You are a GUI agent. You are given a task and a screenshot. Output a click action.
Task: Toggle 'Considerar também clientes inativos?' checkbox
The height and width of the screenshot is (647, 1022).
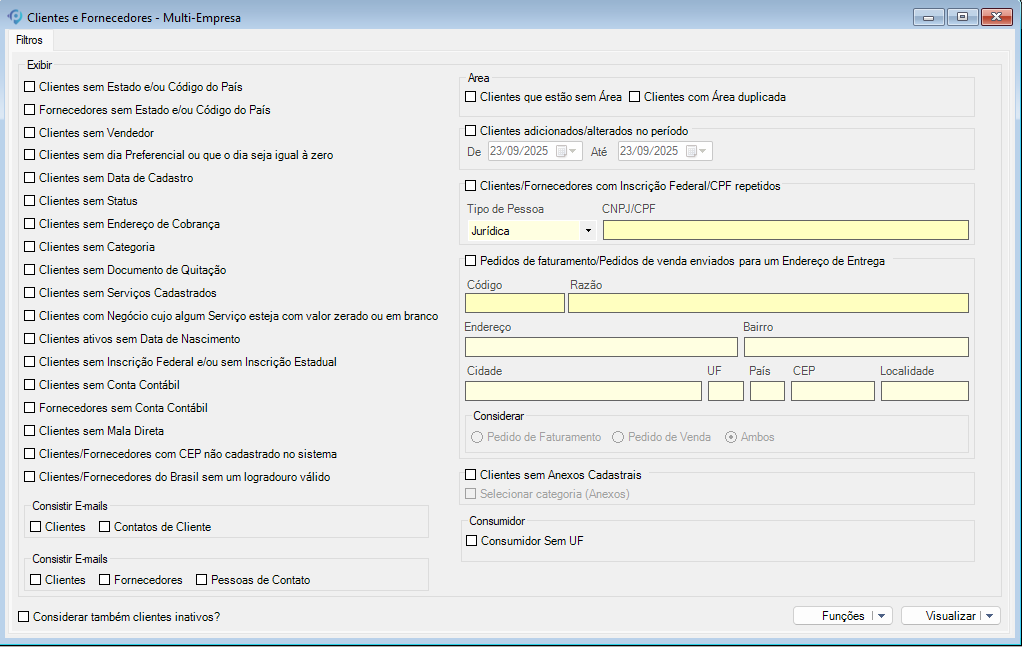point(24,617)
